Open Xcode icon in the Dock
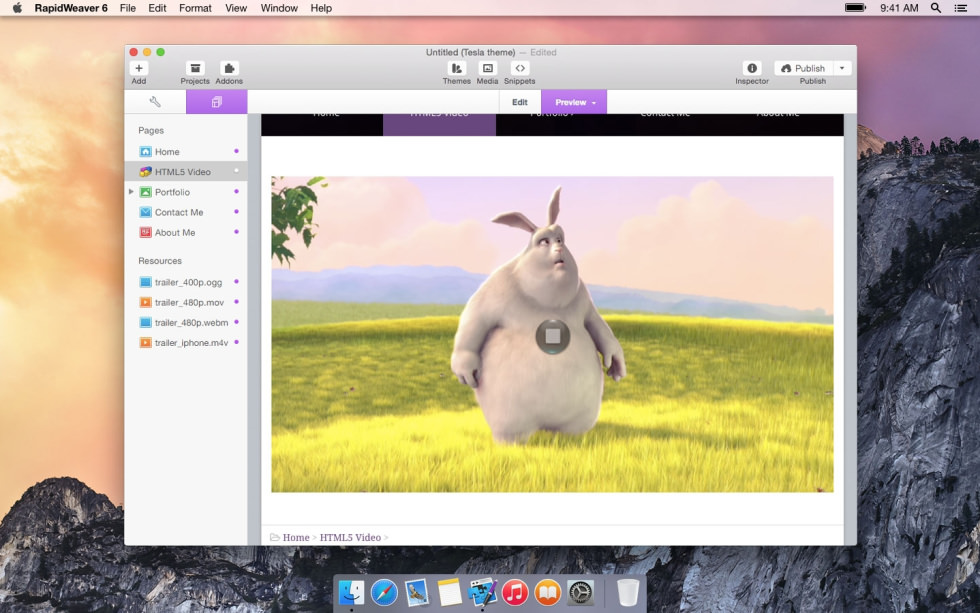 [482, 592]
